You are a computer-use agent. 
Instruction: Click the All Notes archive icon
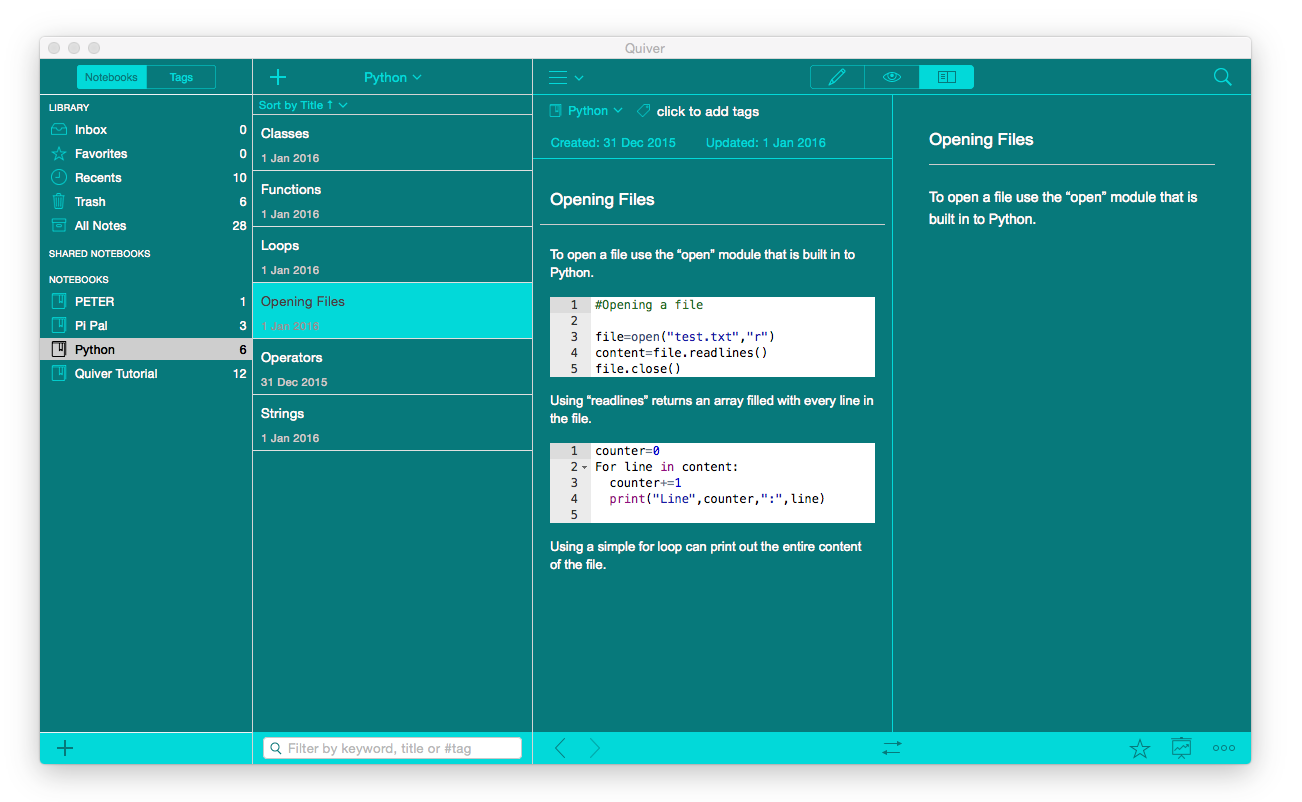[59, 226]
